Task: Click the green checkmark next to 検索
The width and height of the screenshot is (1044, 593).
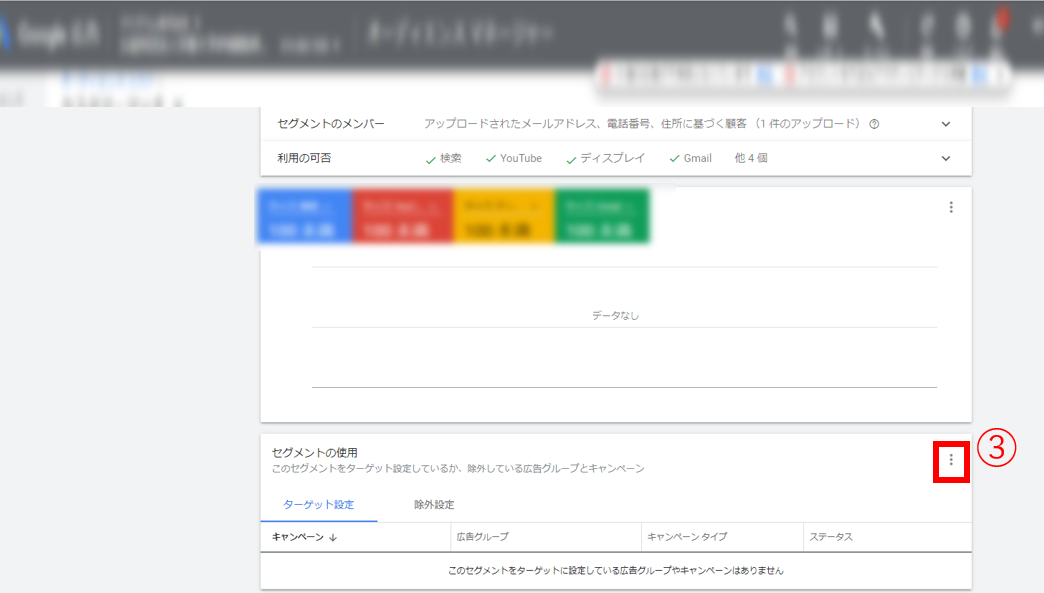Action: coord(430,159)
